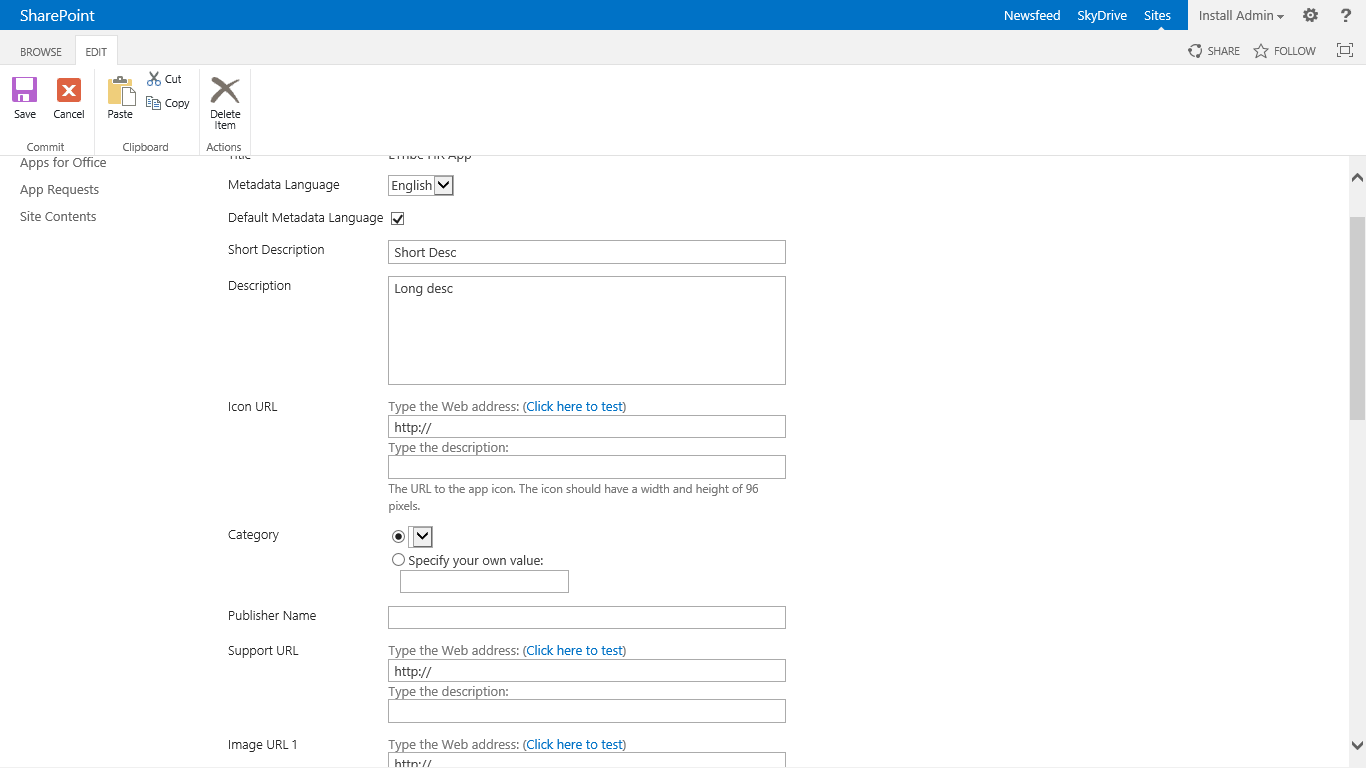Open Site Contents navigation link
This screenshot has width=1366, height=768.
(x=58, y=216)
